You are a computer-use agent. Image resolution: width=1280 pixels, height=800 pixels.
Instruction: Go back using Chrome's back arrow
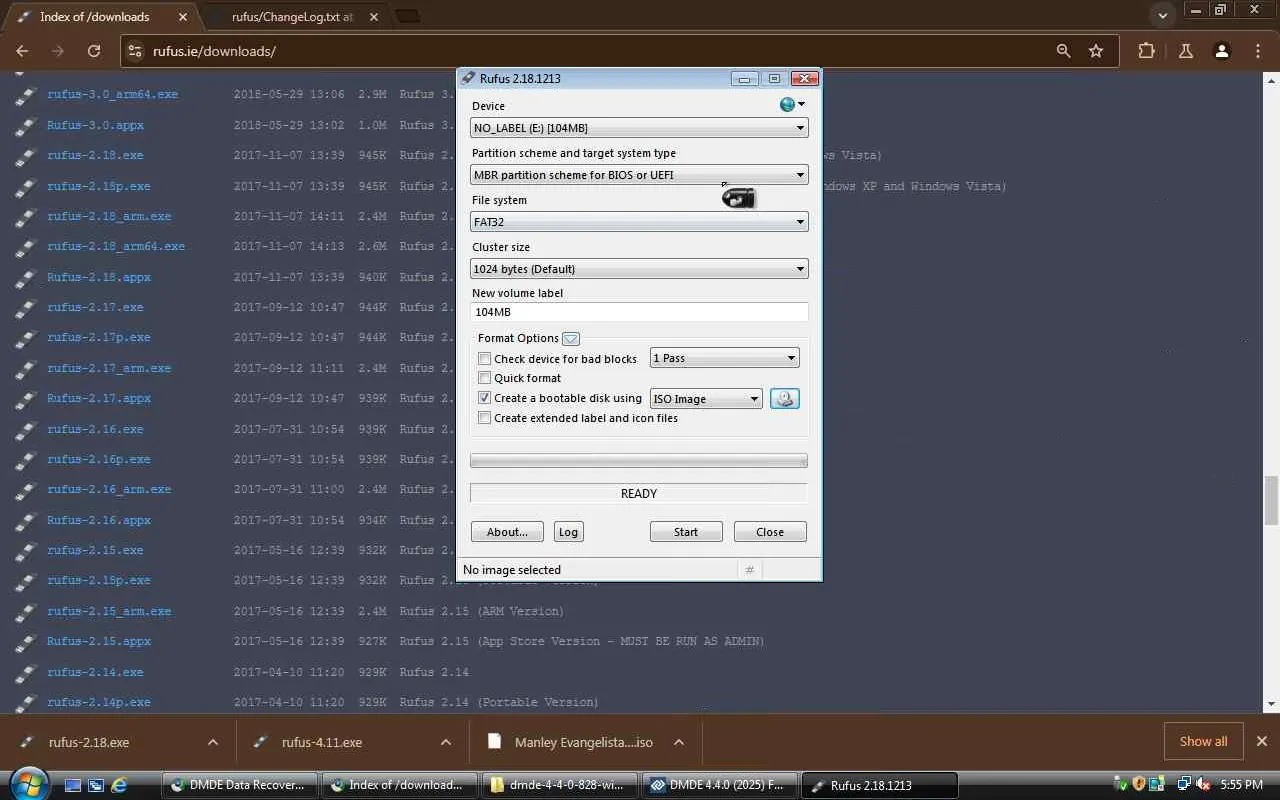tap(22, 51)
